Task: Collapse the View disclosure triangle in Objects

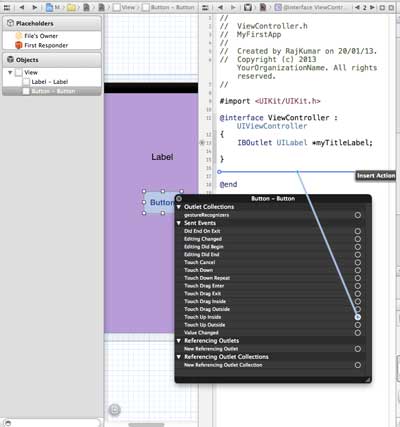Action: point(10,72)
